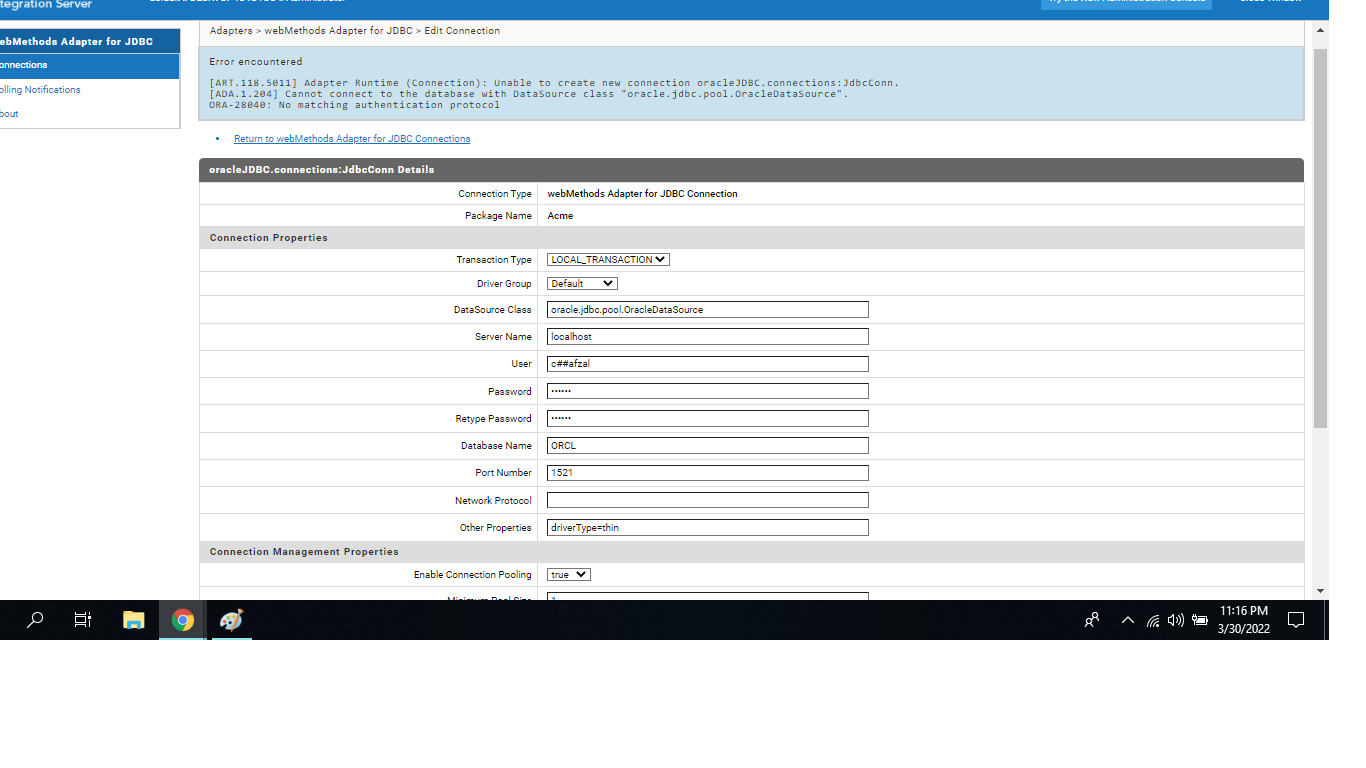Viewport: 1366px width, 768px height.
Task: Change the Enable Connection Pooling dropdown
Action: pyautogui.click(x=569, y=575)
